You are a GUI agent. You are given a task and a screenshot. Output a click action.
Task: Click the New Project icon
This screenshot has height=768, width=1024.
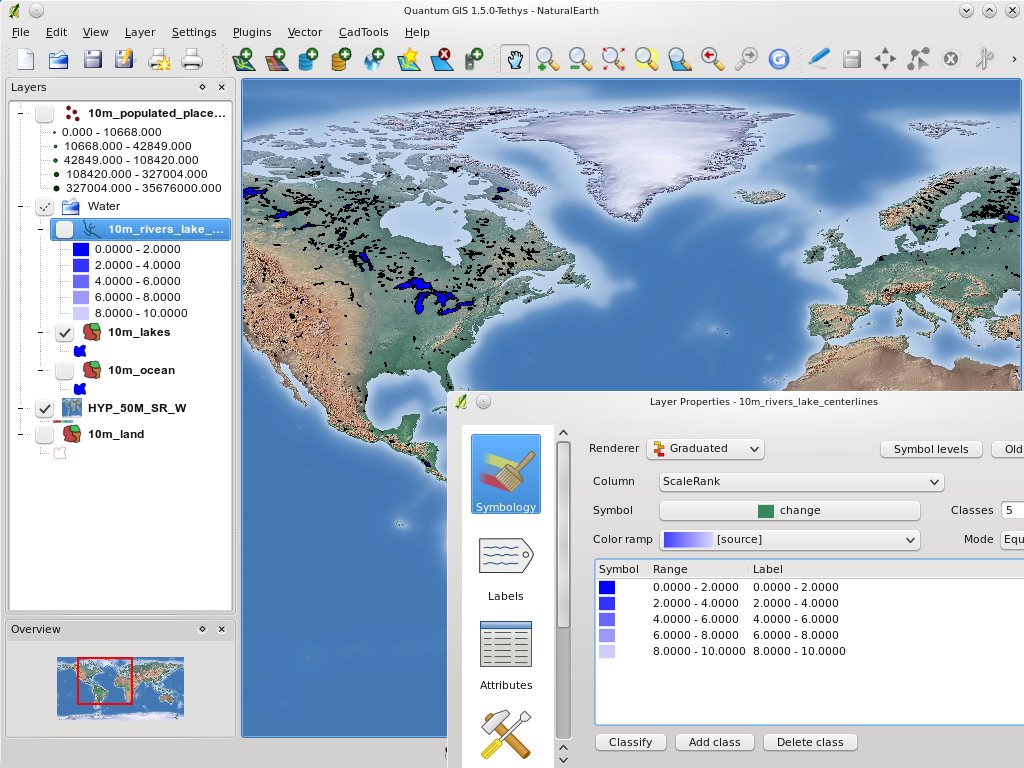25,59
